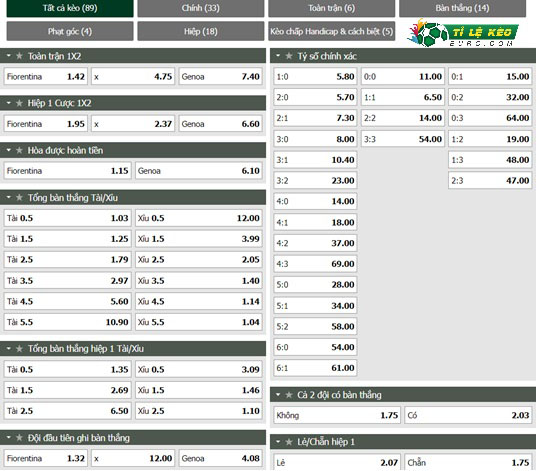Choose correct score 2:1 at 7.30
536x471 pixels.
point(315,118)
